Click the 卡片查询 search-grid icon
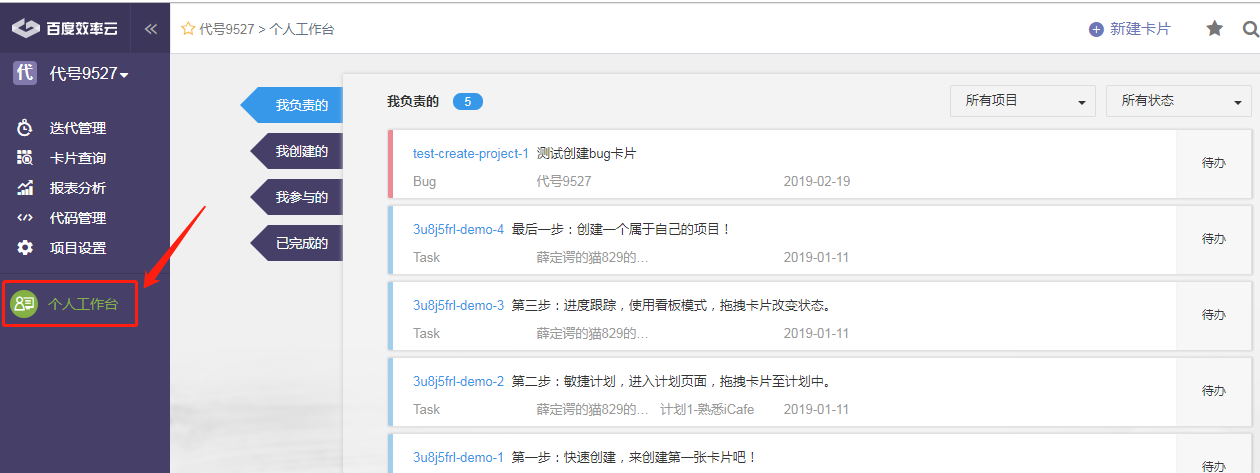1260x473 pixels. (x=25, y=158)
